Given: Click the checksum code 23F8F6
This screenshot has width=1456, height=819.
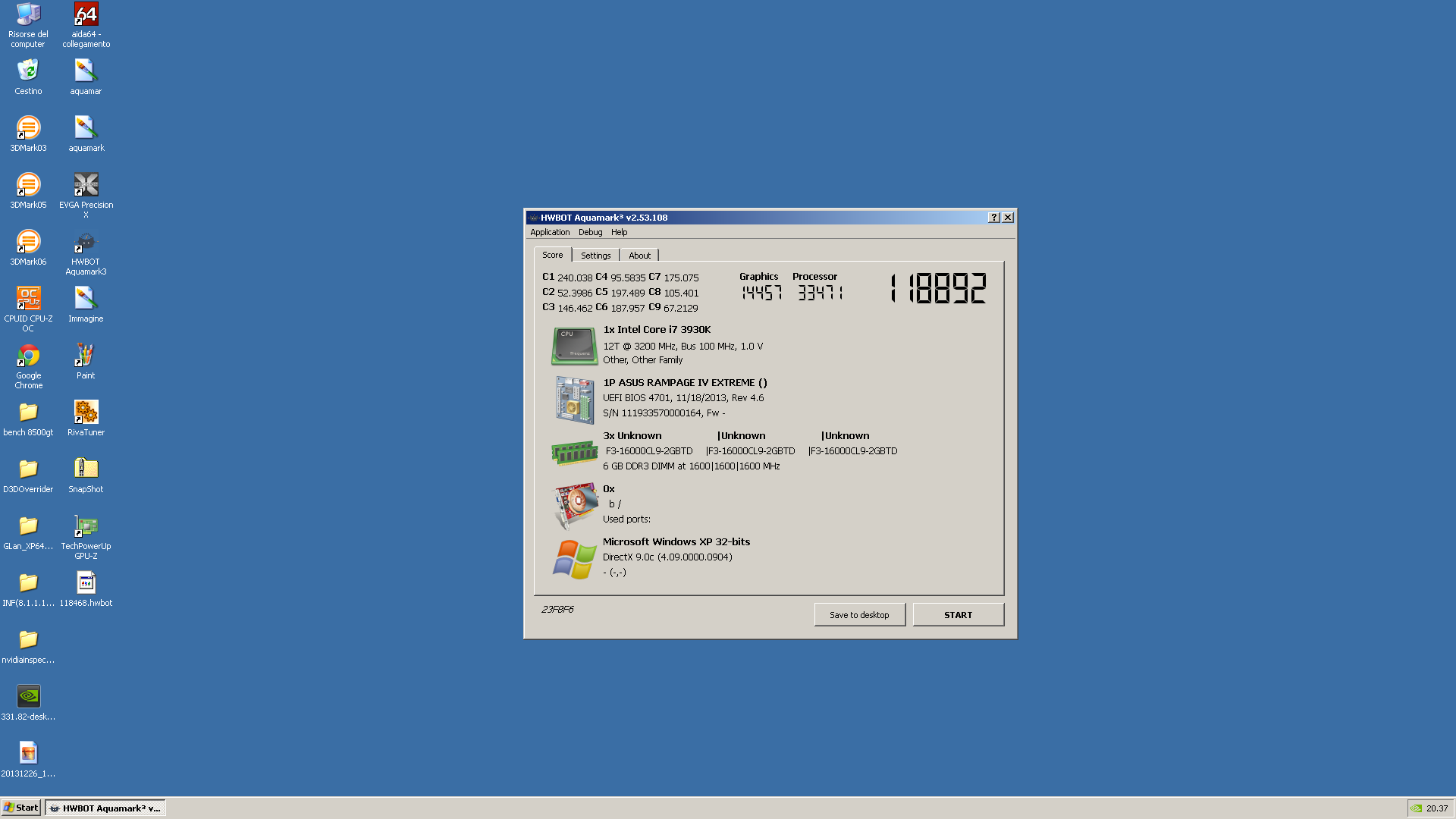Looking at the screenshot, I should click(x=557, y=609).
